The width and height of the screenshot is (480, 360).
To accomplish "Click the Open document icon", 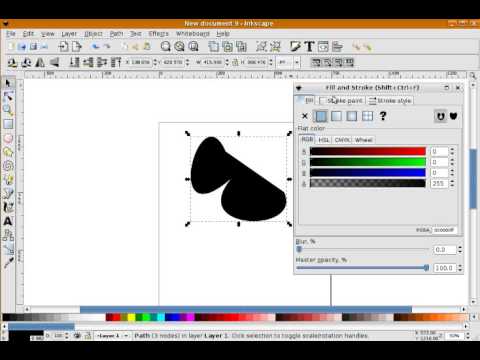I will tap(22, 47).
